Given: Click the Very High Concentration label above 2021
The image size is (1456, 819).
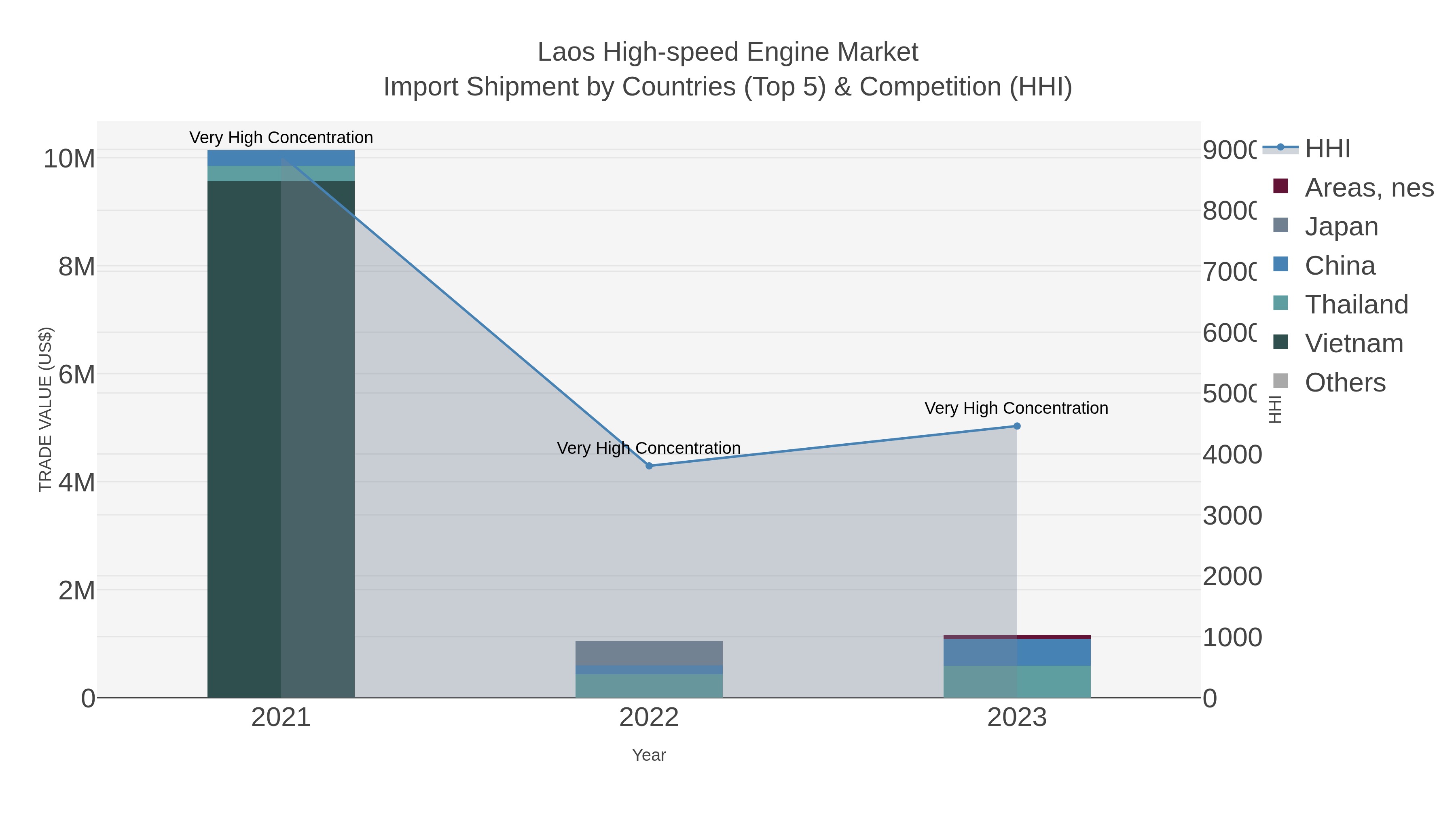Looking at the screenshot, I should point(281,138).
